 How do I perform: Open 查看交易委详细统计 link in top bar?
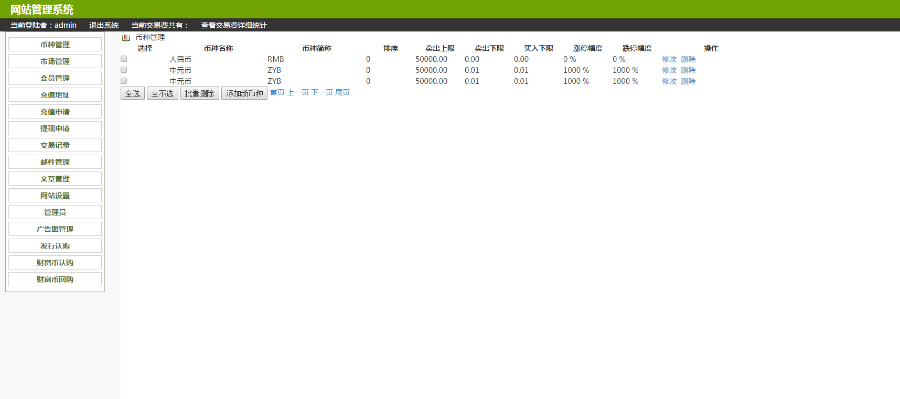[234, 25]
